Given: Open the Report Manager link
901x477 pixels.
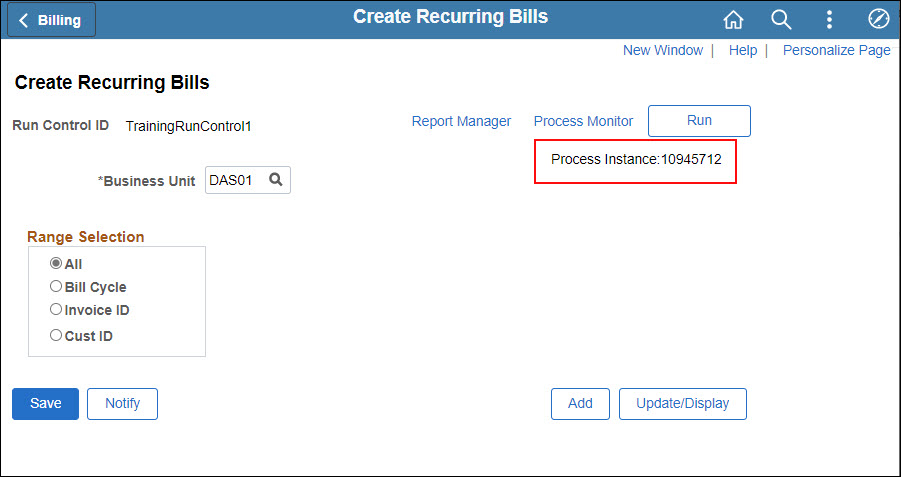Looking at the screenshot, I should (461, 121).
